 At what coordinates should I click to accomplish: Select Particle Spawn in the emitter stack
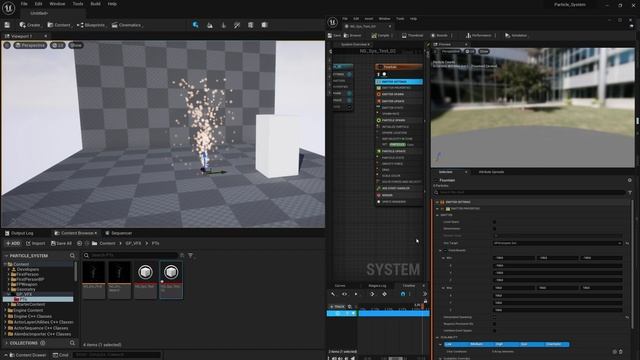(399, 120)
